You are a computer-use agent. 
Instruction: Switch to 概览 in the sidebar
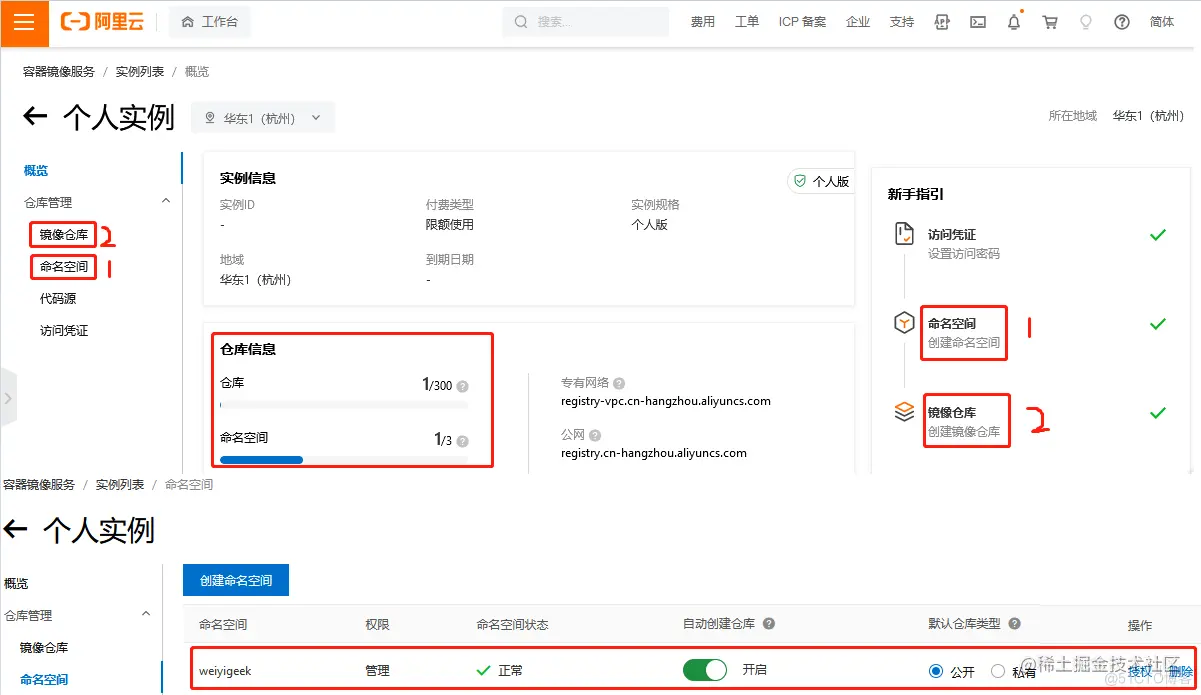[x=34, y=170]
